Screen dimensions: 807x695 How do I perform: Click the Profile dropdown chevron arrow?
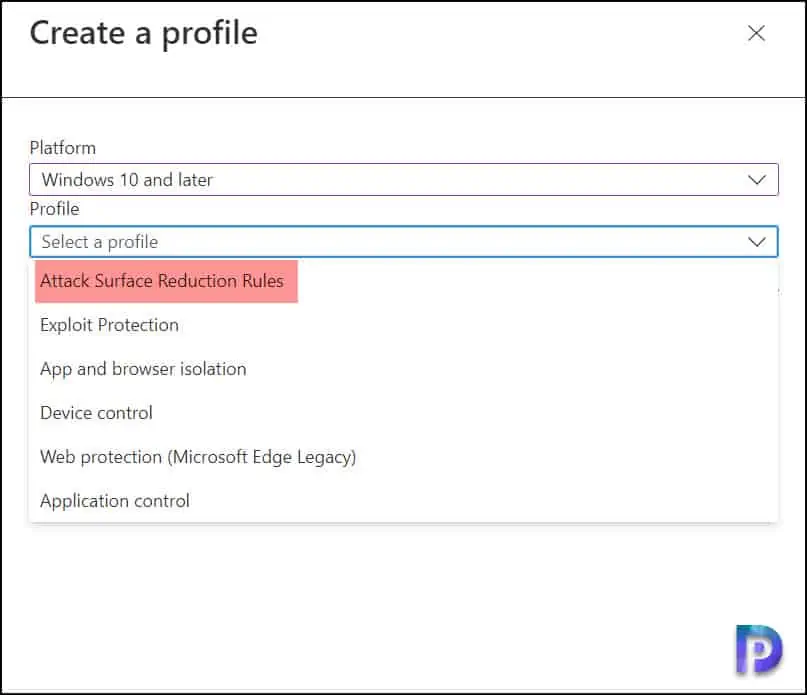[x=757, y=241]
